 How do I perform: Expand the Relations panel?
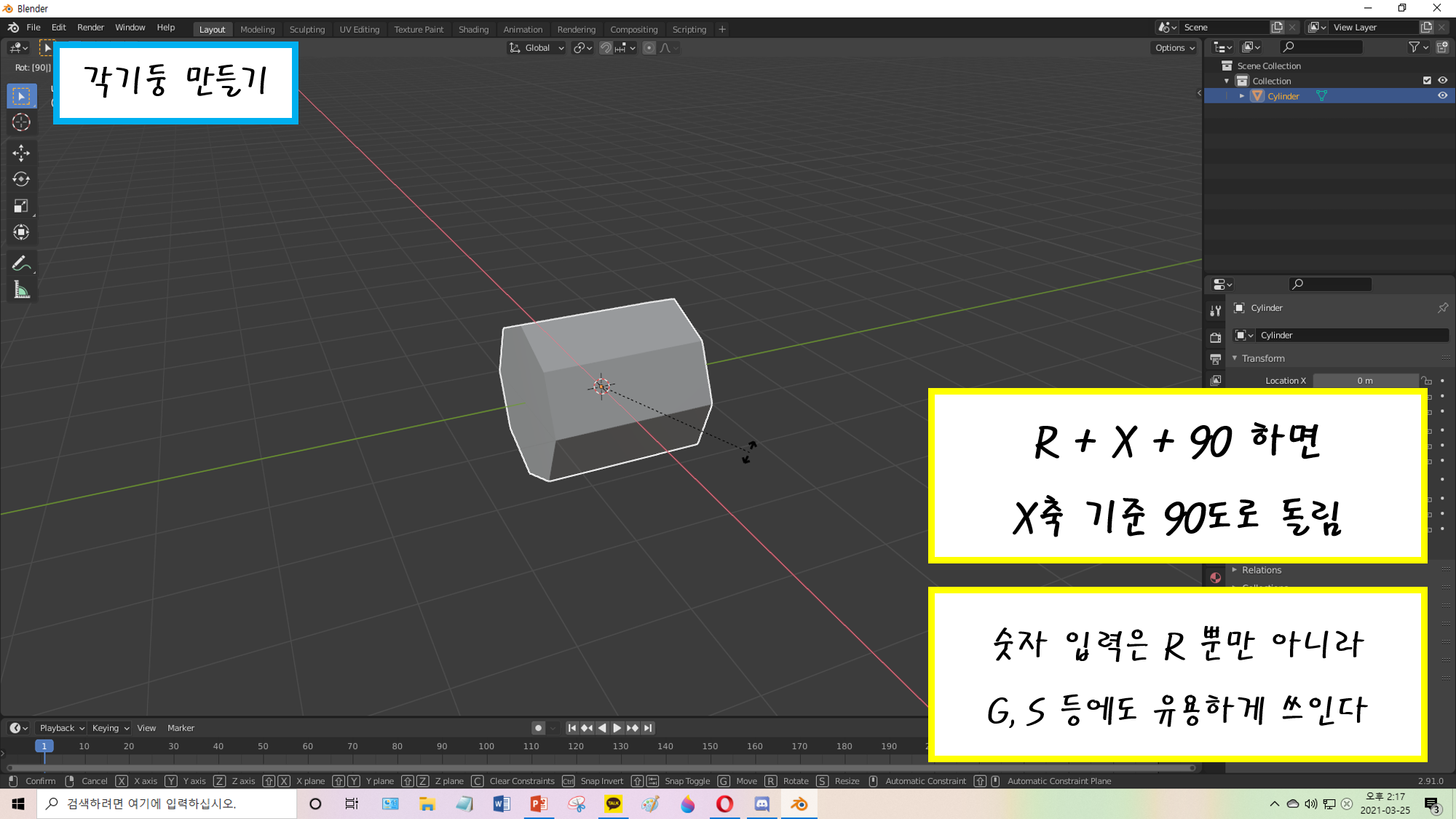click(x=1261, y=570)
